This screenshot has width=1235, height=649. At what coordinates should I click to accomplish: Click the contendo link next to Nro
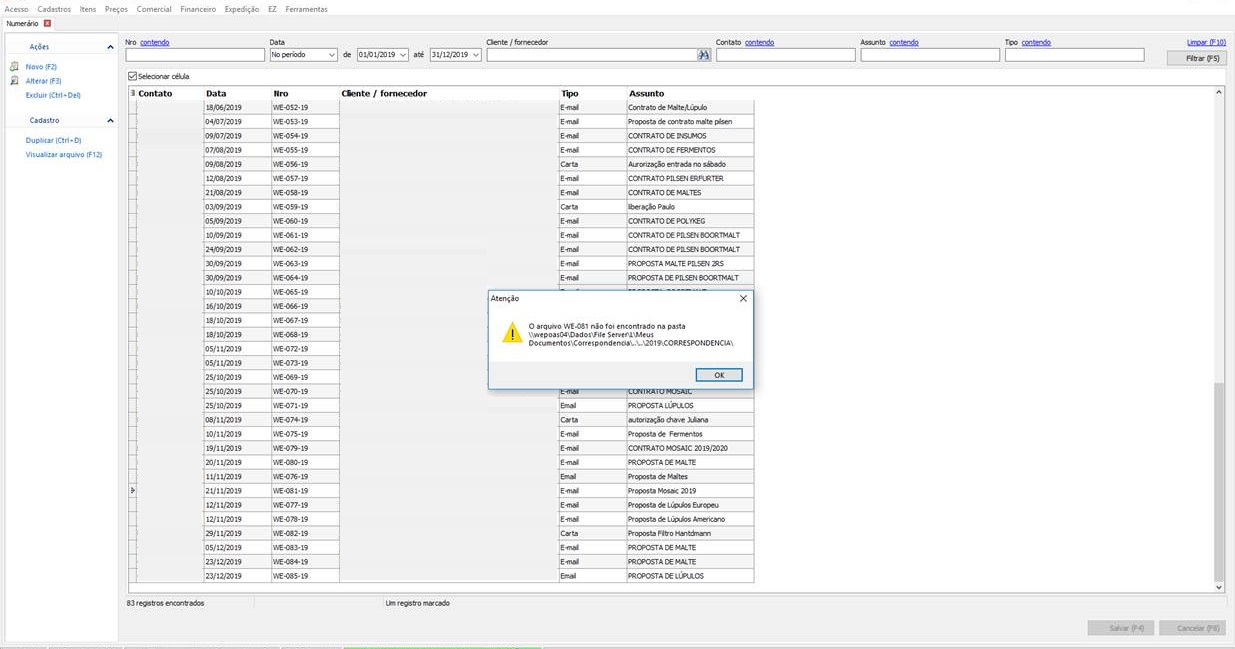(155, 43)
